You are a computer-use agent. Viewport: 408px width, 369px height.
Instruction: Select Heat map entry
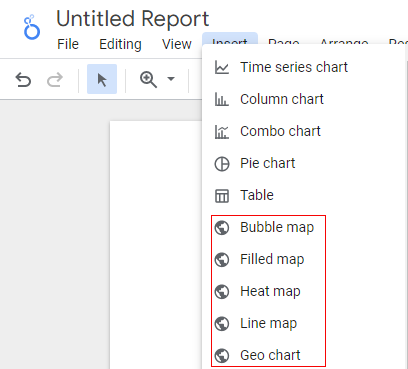304,291
